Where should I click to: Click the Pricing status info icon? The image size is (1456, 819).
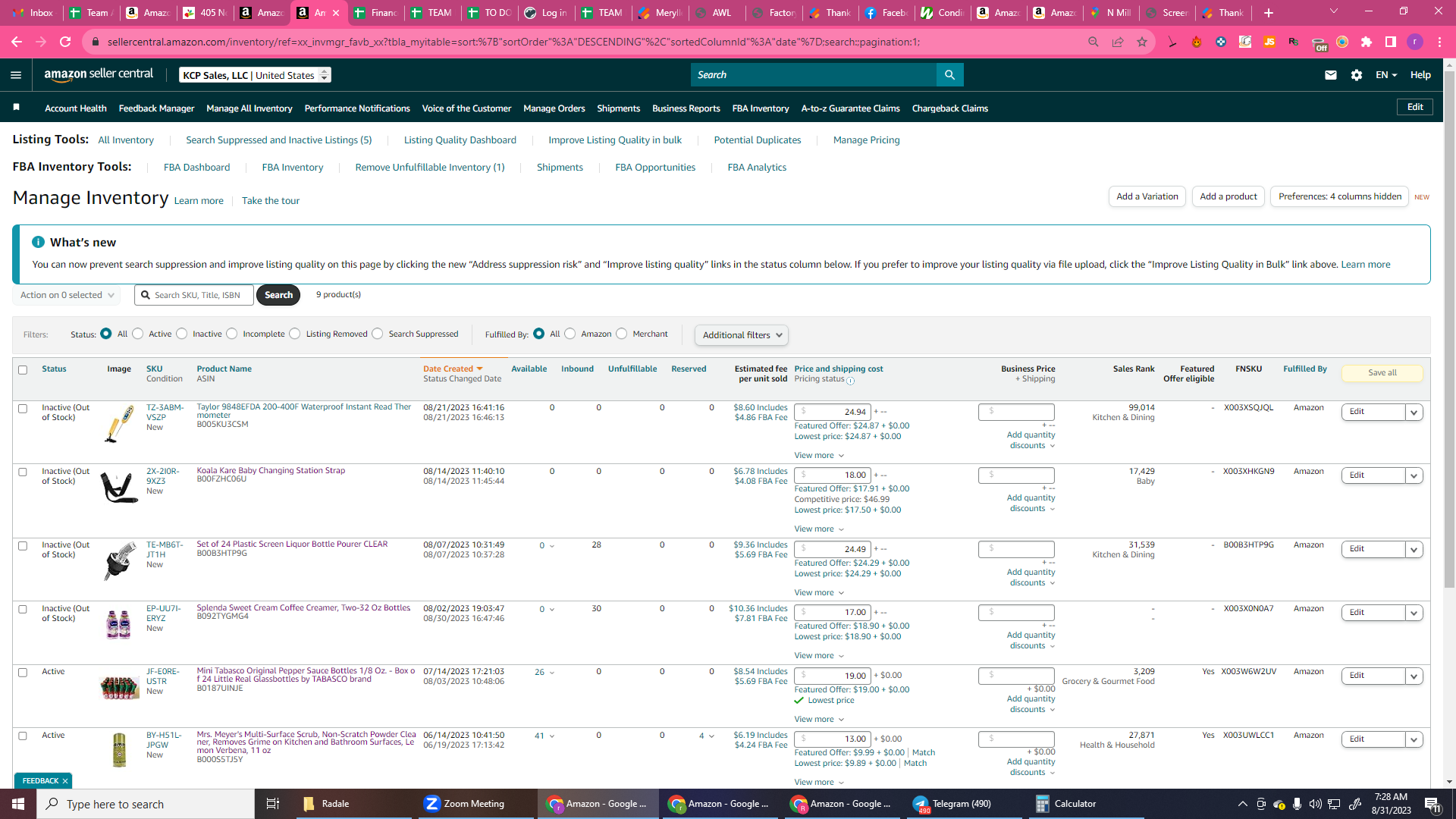(x=850, y=381)
